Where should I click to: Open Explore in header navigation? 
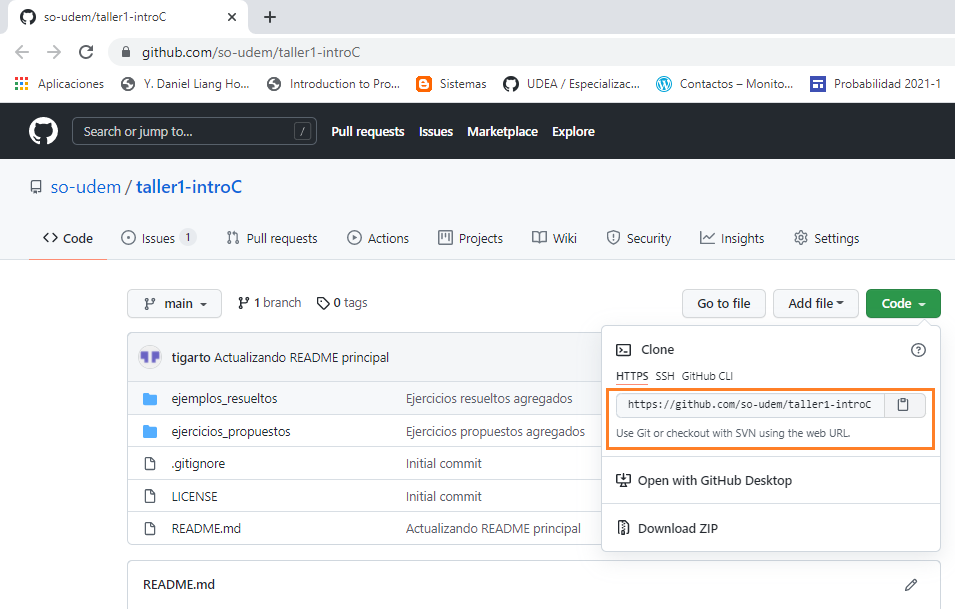click(x=573, y=132)
